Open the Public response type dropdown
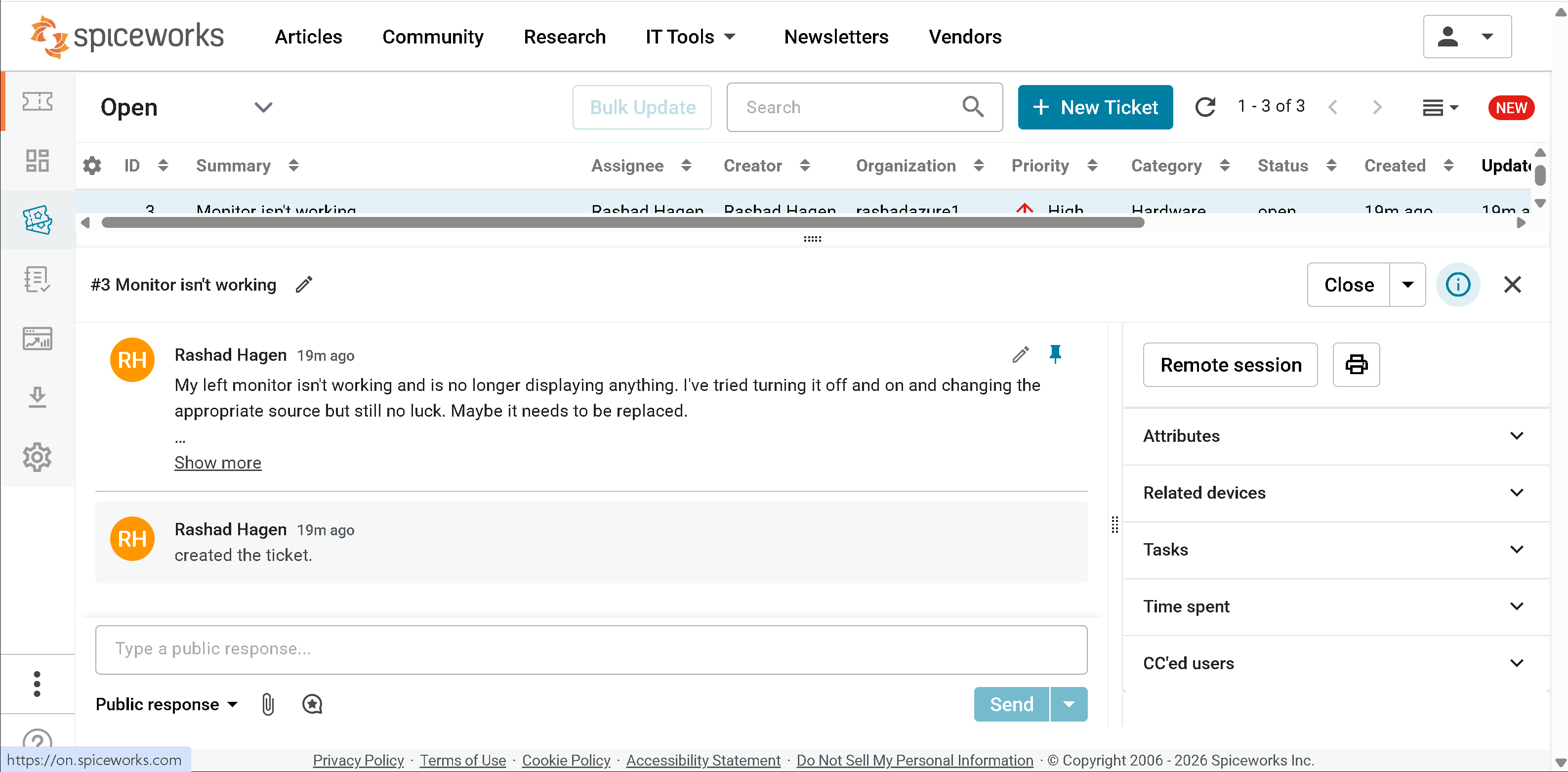Image resolution: width=1568 pixels, height=772 pixels. coord(166,704)
